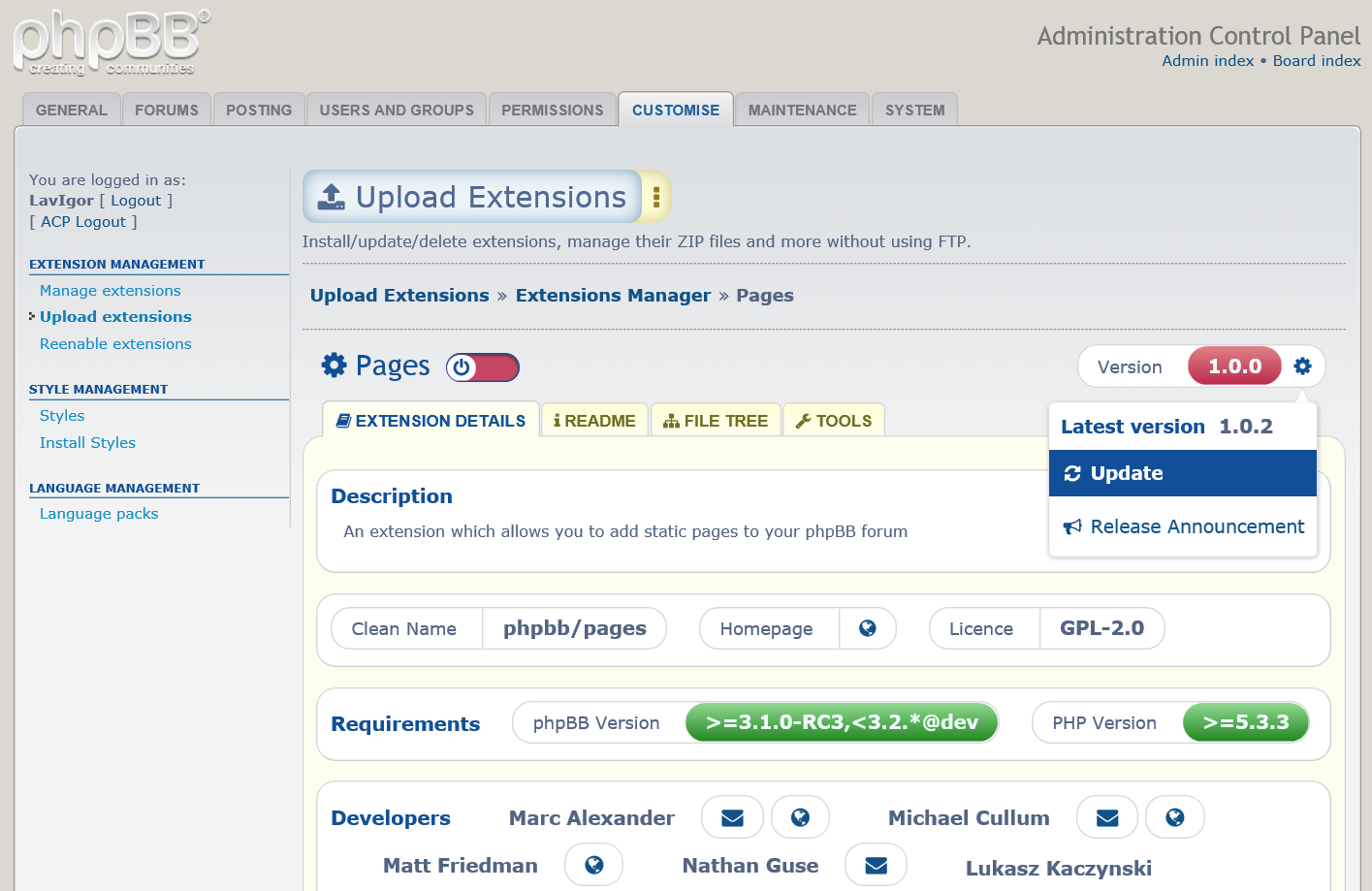Open Michael Cullum's website globe icon
Image resolution: width=1372 pixels, height=891 pixels.
(1175, 817)
